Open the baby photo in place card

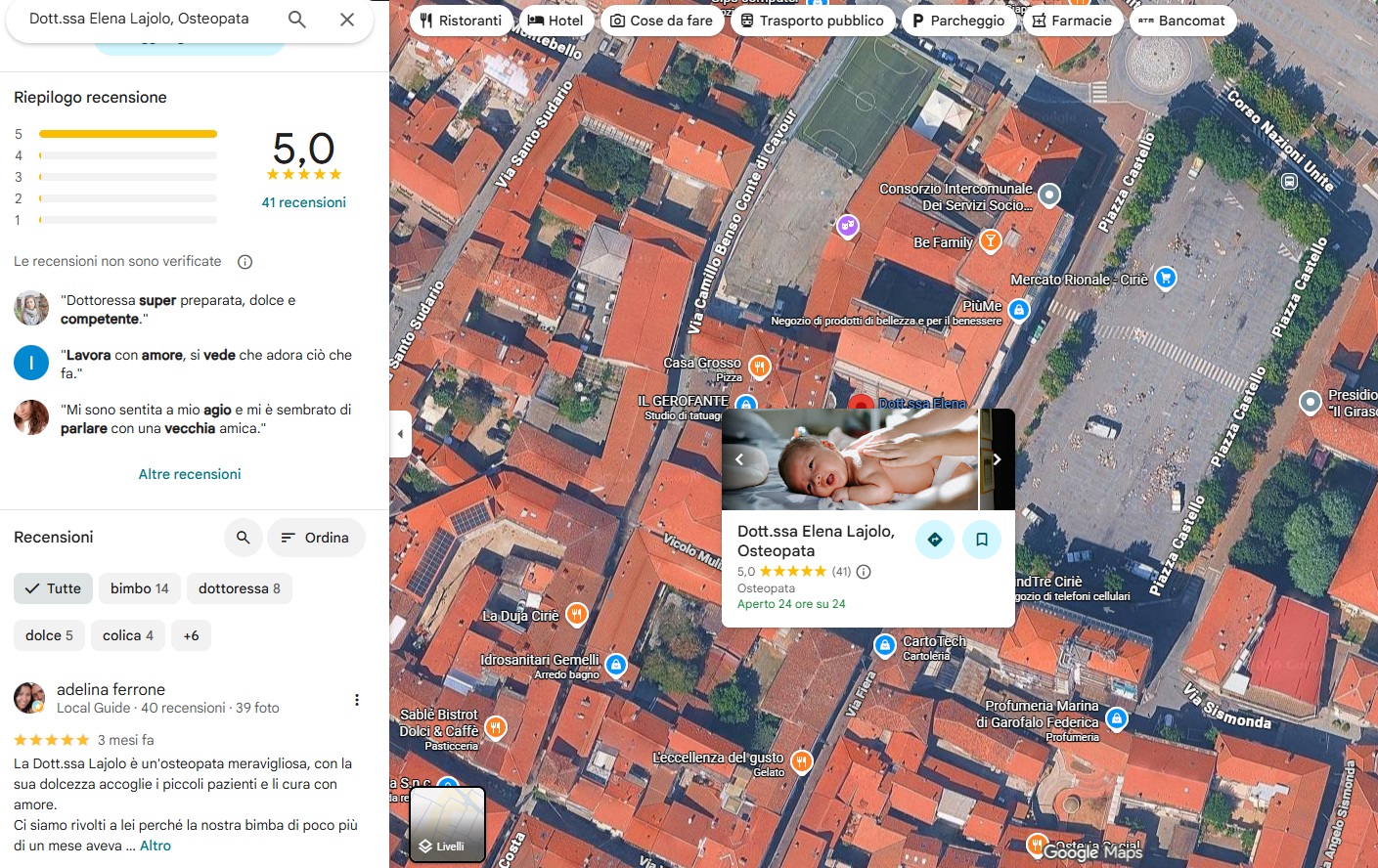click(850, 459)
